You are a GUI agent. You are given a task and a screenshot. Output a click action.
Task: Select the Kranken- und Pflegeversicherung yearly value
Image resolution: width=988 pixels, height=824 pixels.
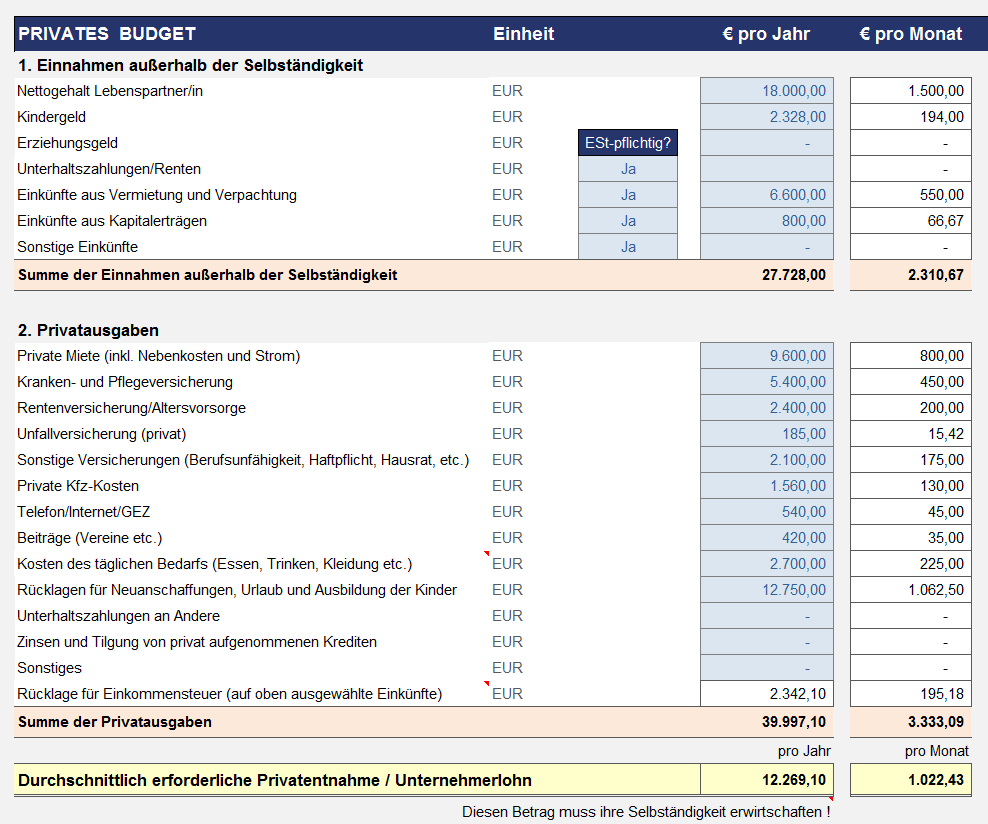(x=766, y=382)
